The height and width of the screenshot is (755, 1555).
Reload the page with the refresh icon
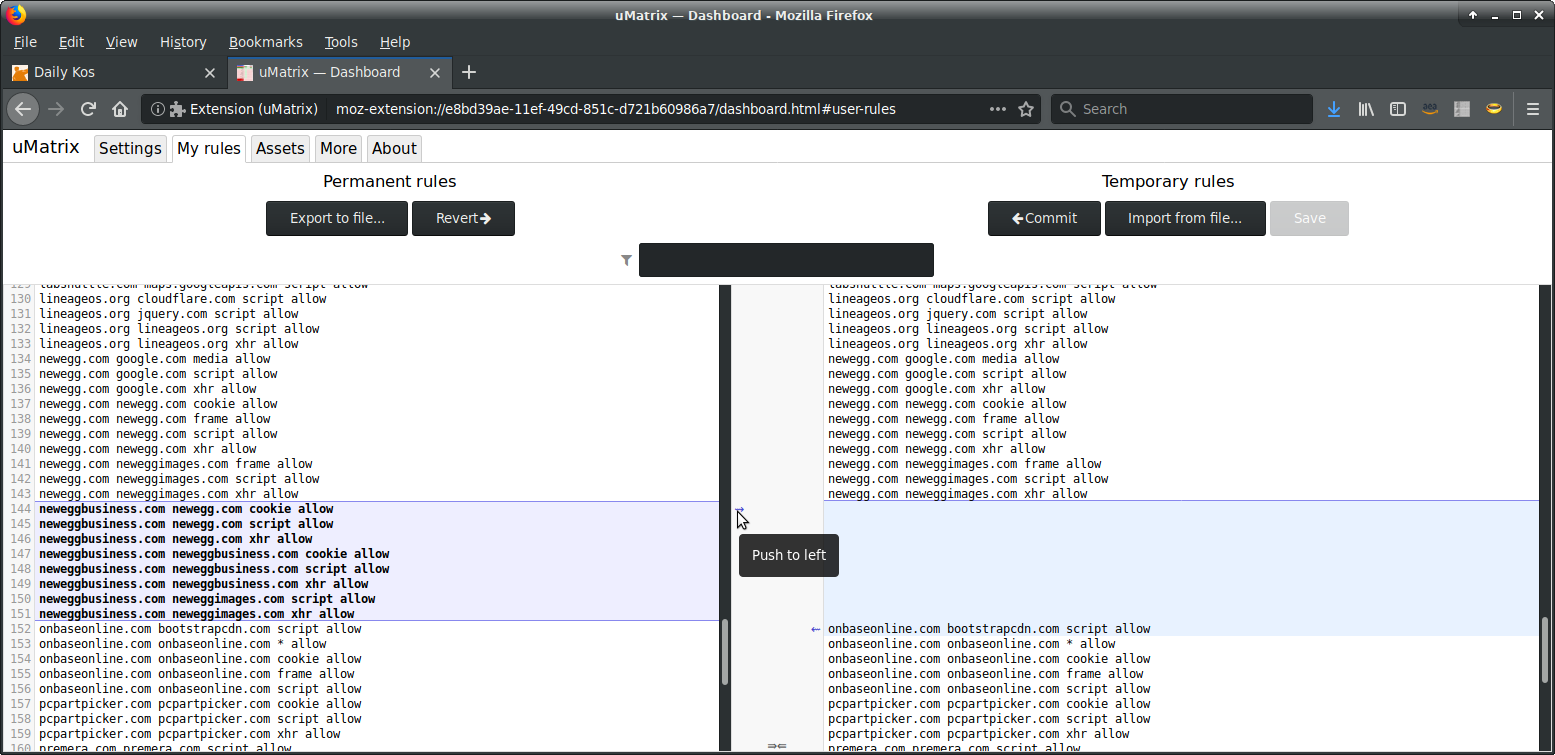(87, 109)
